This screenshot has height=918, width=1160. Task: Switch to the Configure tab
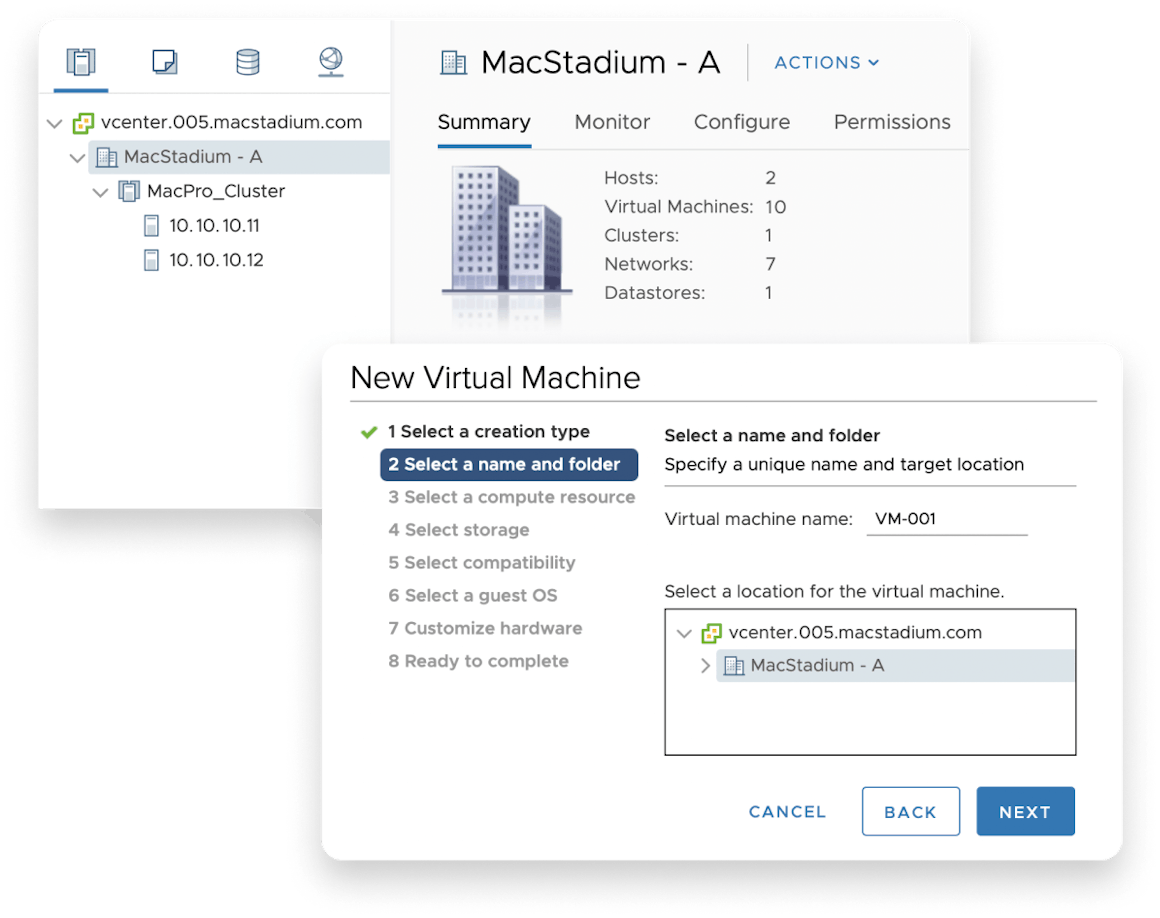coord(742,122)
